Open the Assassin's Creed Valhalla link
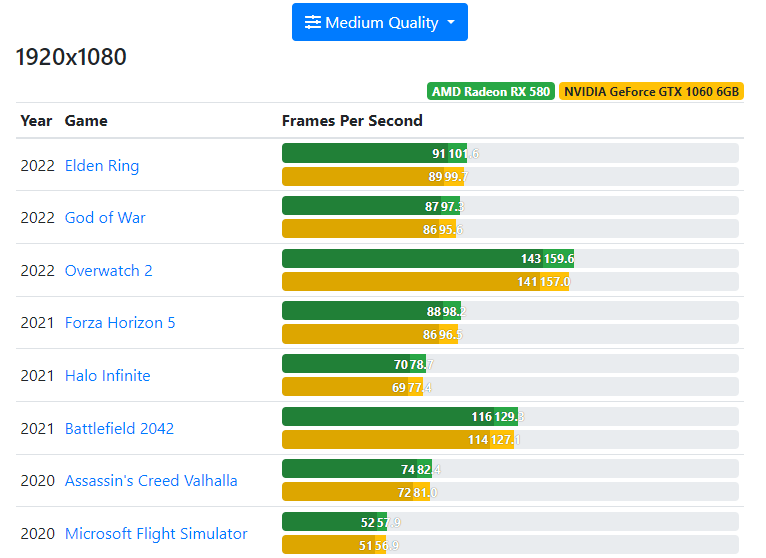 151,481
